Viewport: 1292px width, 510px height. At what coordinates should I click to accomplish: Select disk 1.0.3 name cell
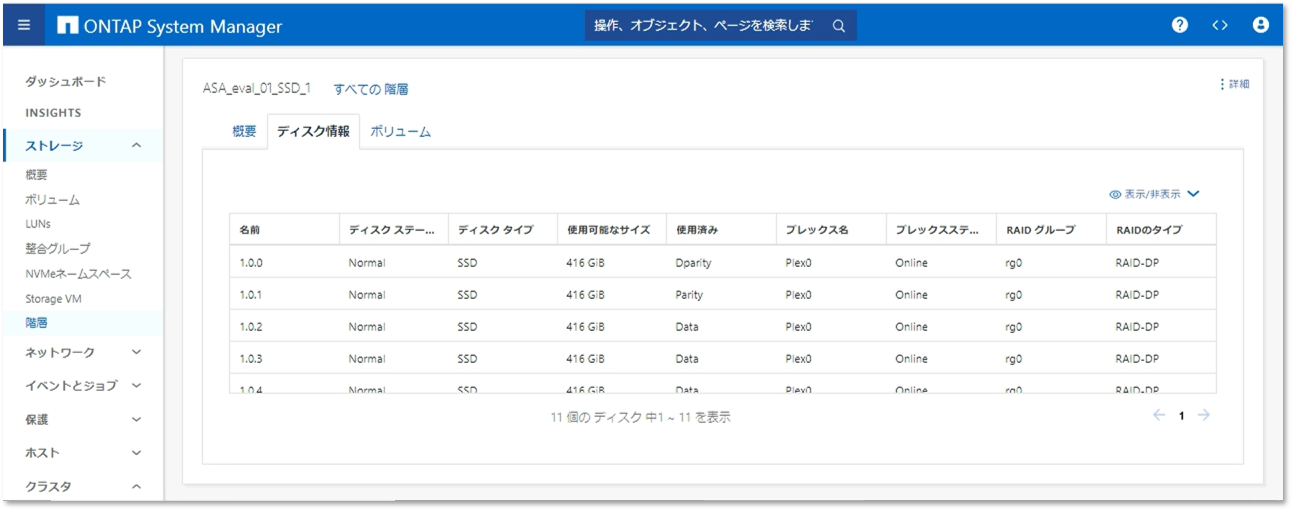tap(251, 359)
